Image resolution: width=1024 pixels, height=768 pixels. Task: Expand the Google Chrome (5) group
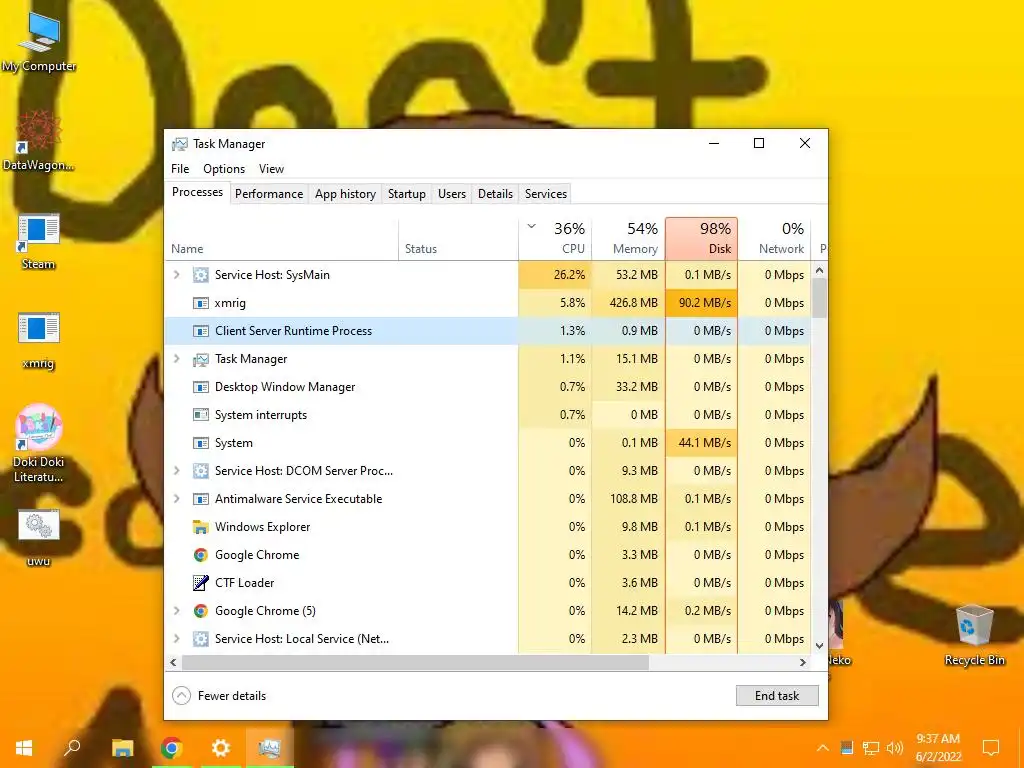[176, 611]
